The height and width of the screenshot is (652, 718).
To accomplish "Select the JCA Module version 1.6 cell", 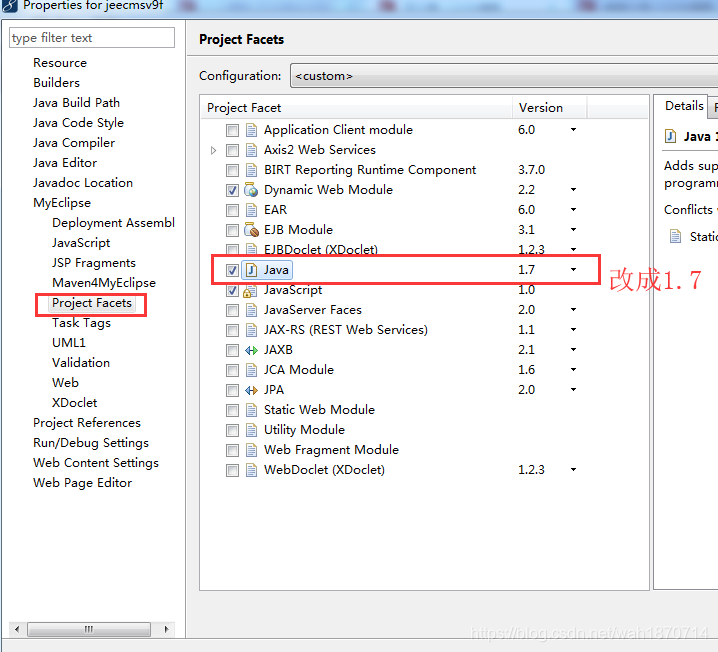I will (527, 370).
